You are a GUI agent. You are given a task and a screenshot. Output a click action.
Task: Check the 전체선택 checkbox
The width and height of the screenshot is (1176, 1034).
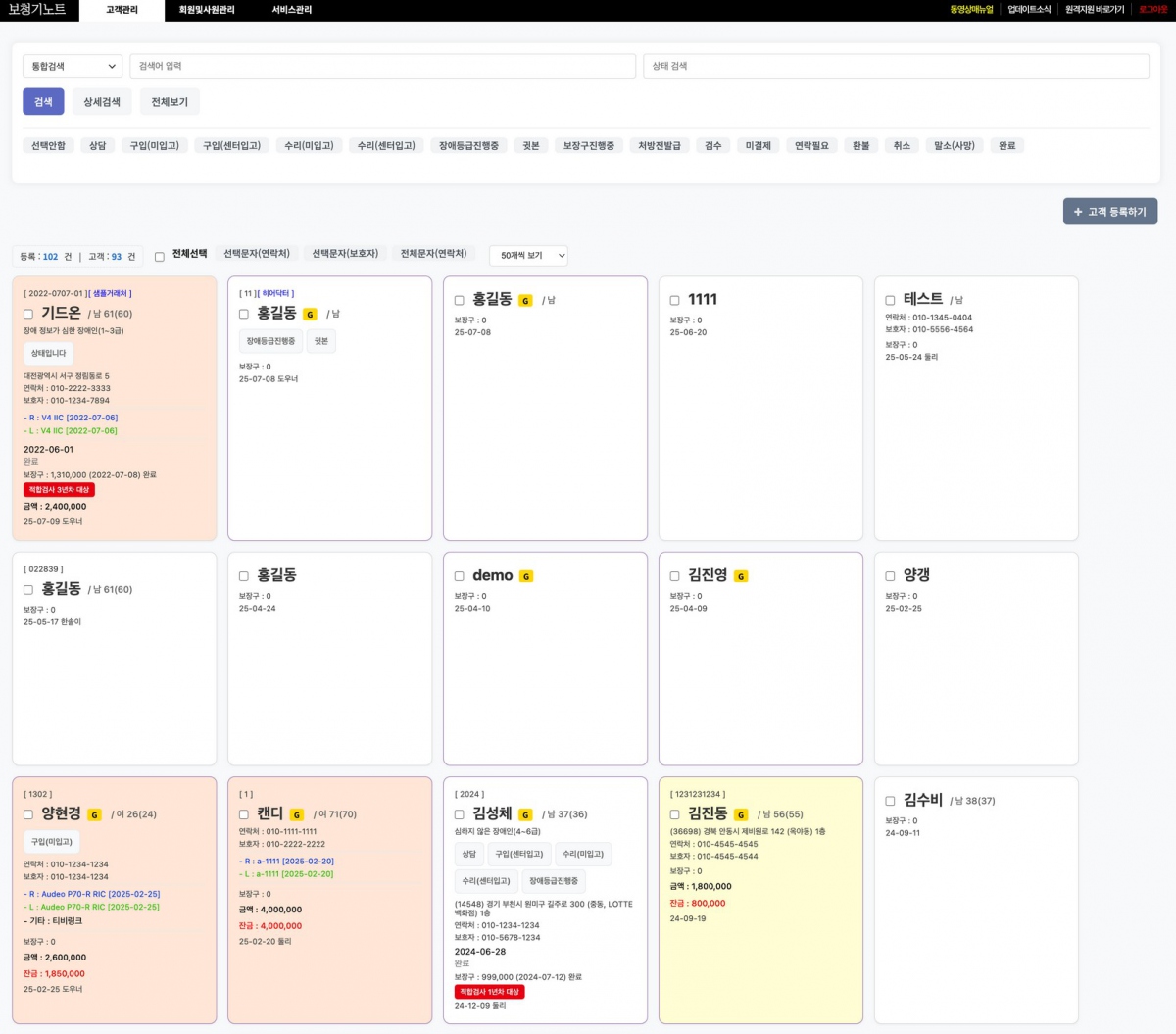click(x=160, y=257)
